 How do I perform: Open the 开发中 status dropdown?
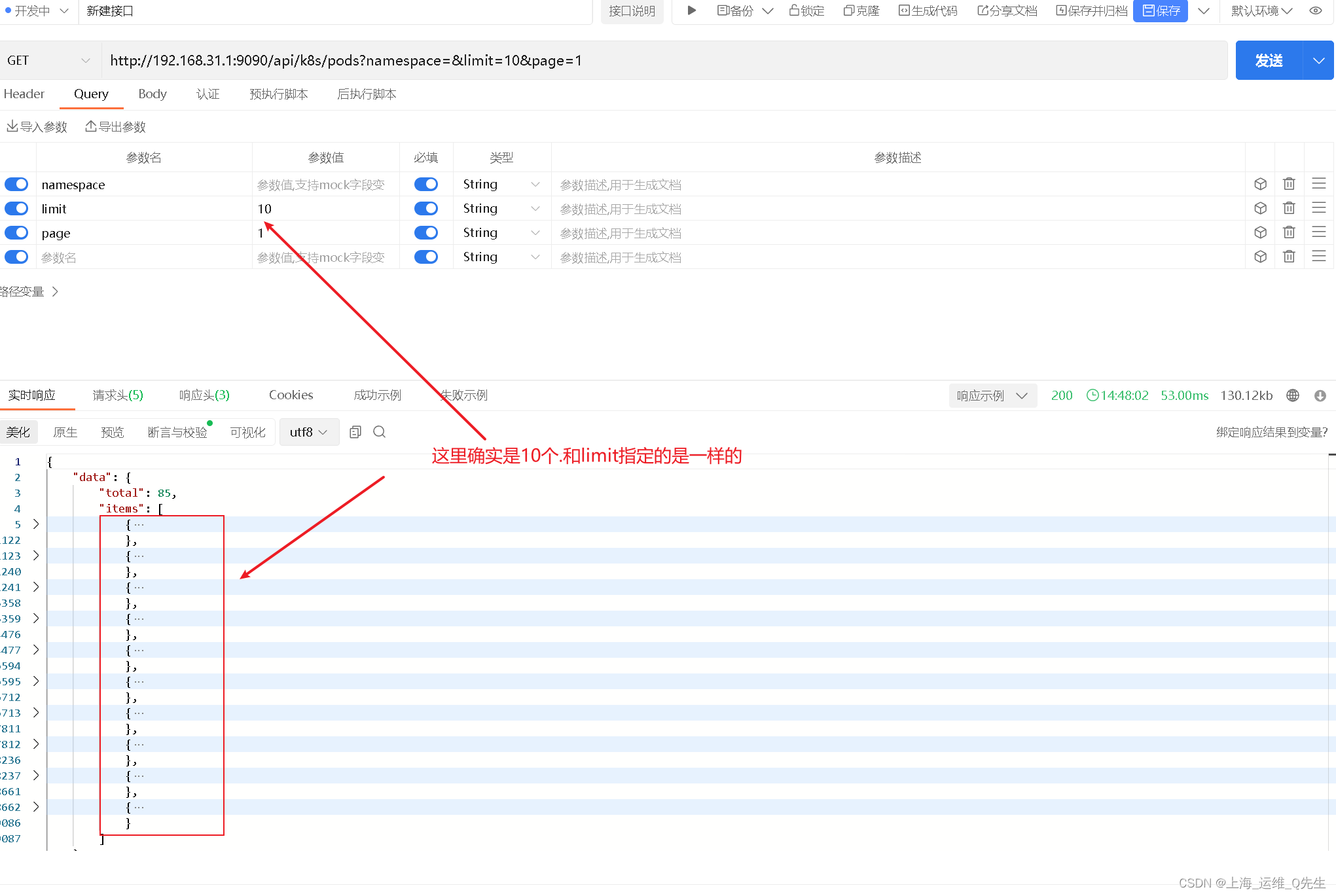click(x=37, y=11)
